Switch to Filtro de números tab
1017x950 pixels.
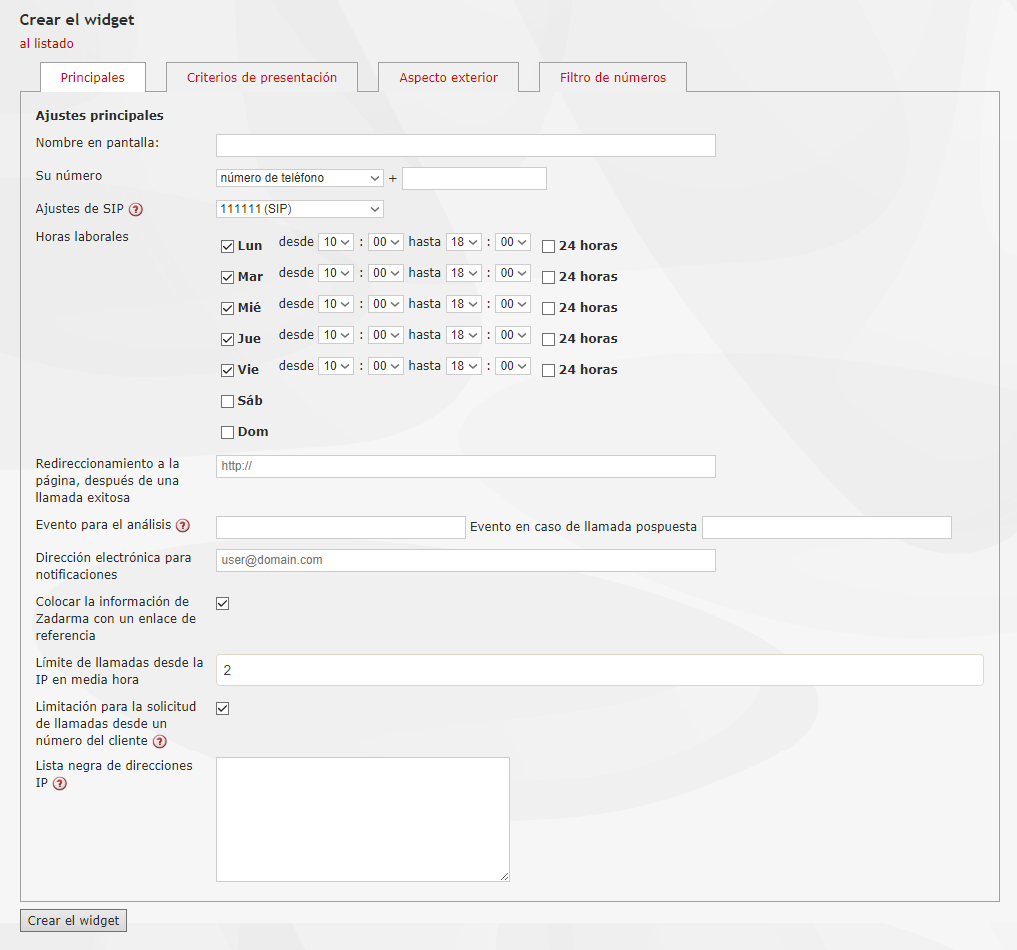tap(613, 77)
